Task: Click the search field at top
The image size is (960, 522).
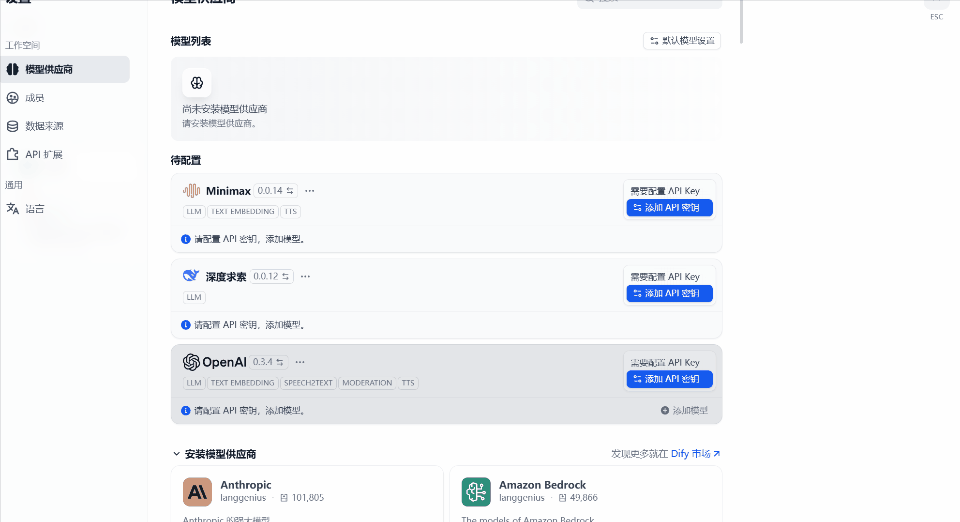Action: click(650, 3)
